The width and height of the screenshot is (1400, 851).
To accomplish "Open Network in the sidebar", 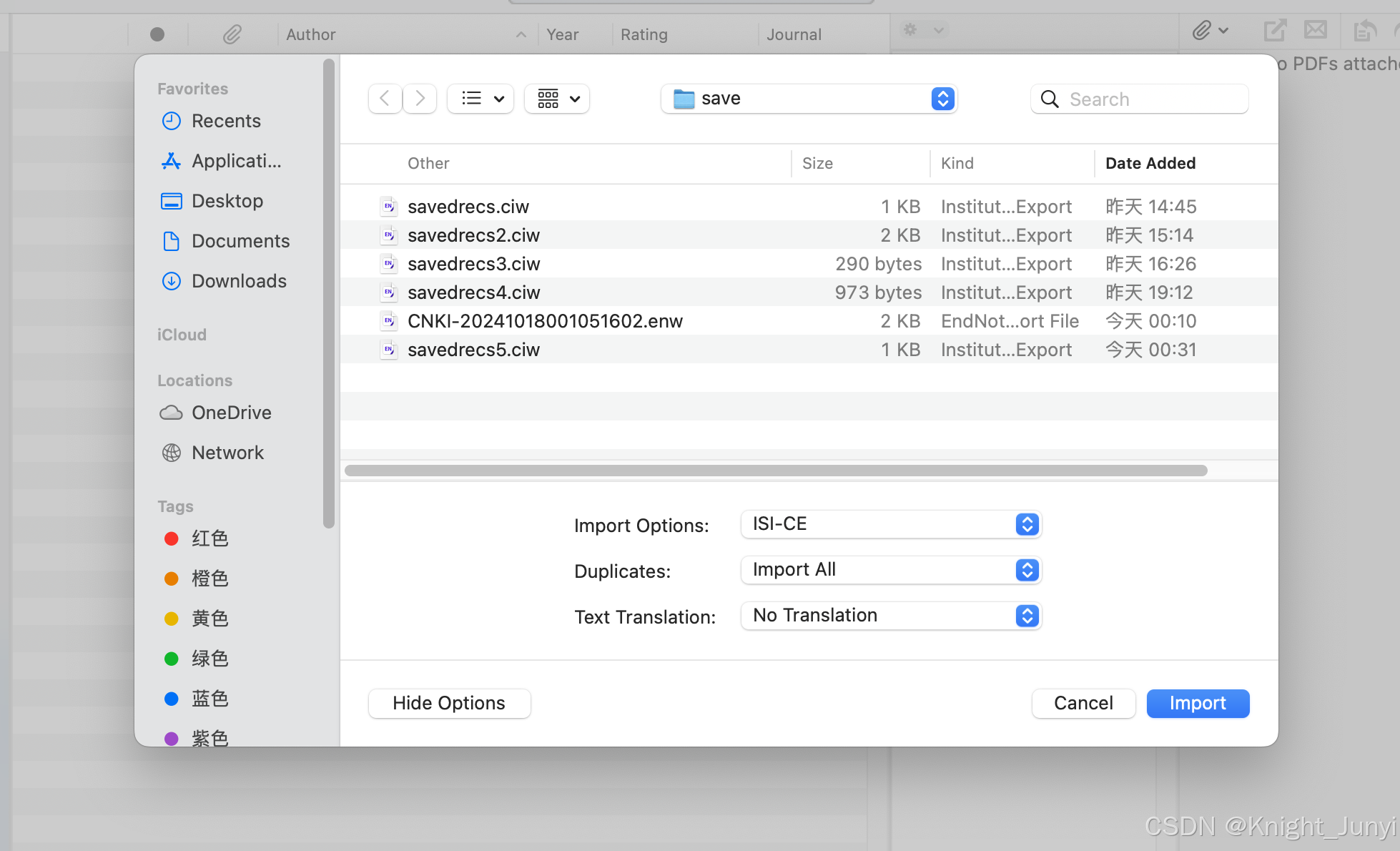I will (x=227, y=453).
